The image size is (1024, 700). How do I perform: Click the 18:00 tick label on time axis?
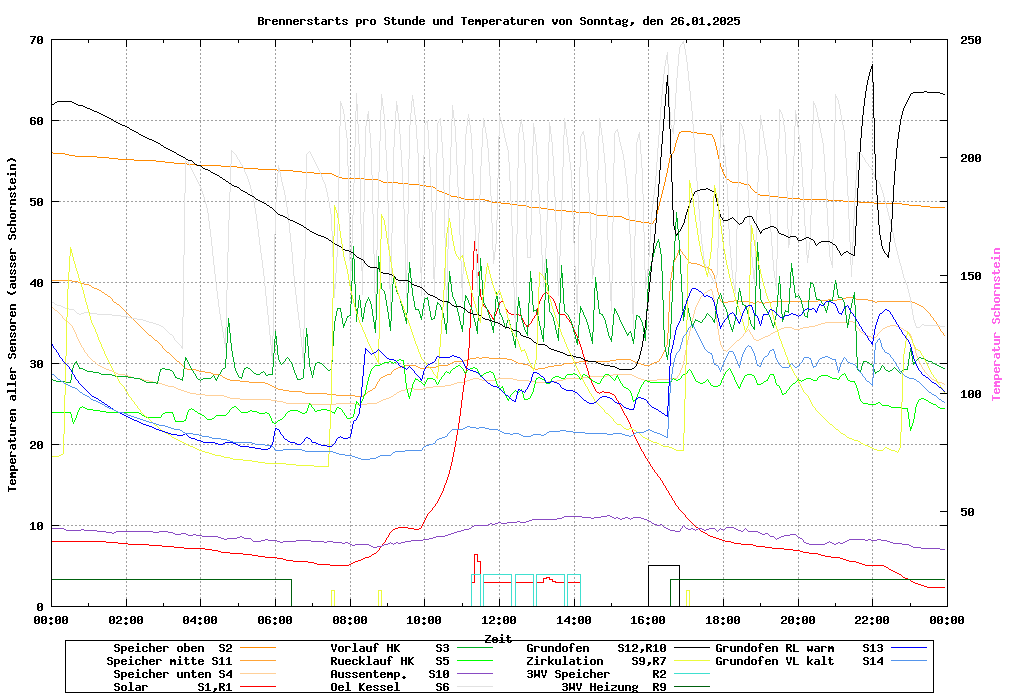pos(722,620)
